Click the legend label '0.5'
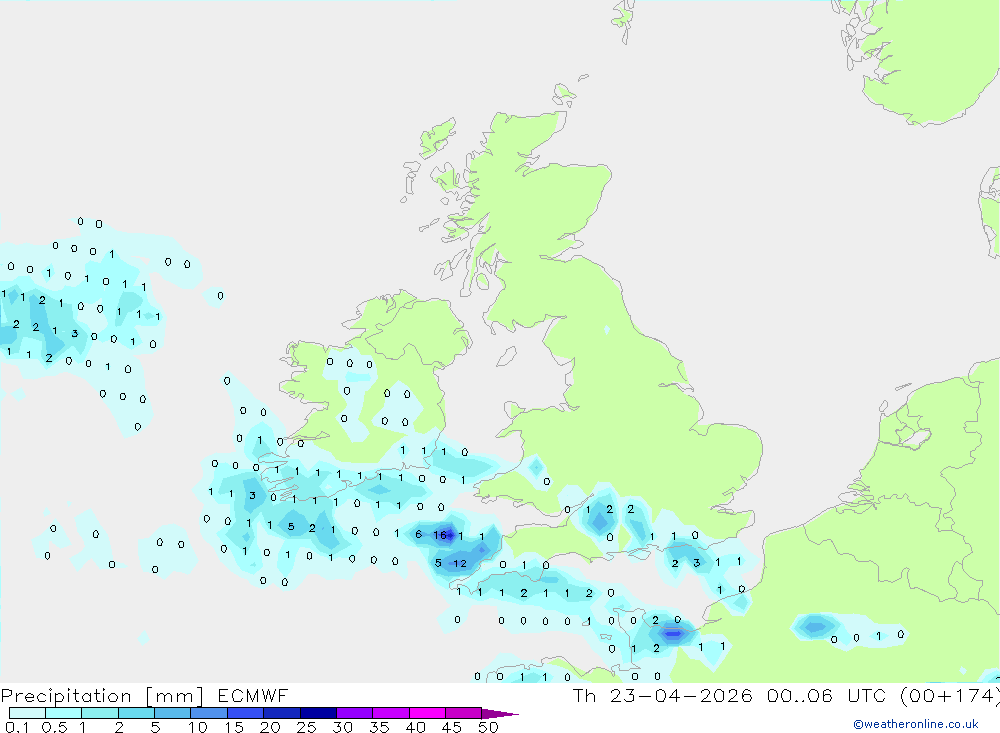 (54, 727)
